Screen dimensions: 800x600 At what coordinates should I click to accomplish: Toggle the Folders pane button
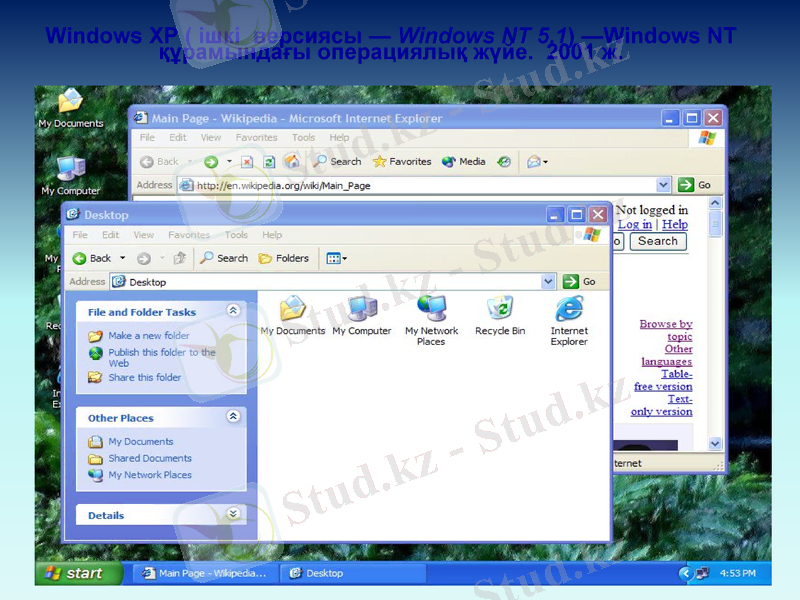(284, 258)
